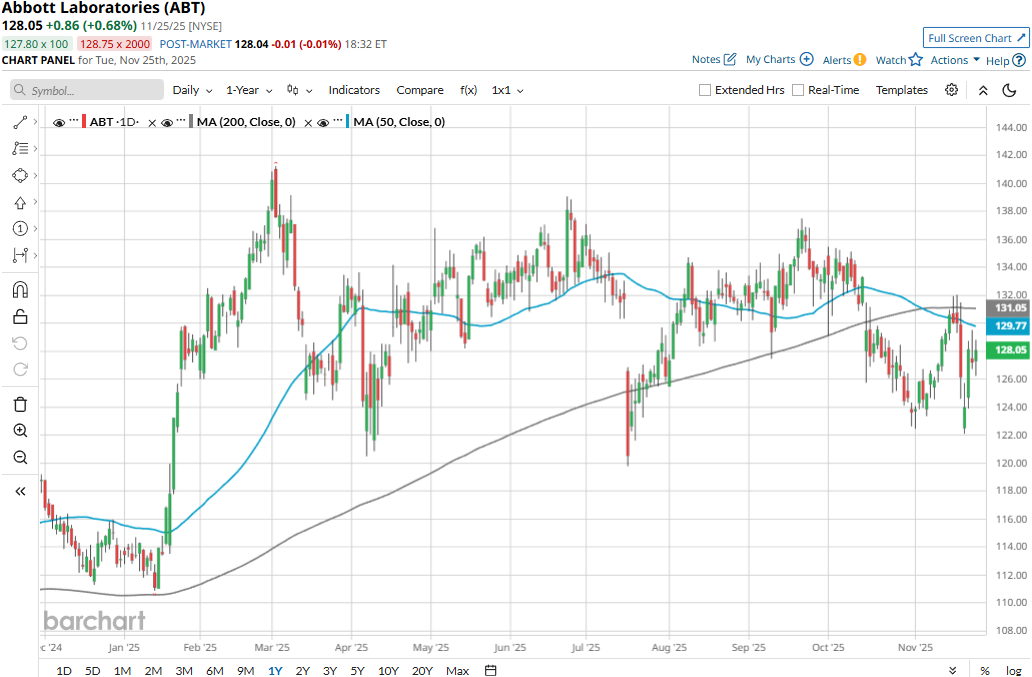The image size is (1032, 677).
Task: Open the Daily interval dropdown
Action: click(192, 90)
